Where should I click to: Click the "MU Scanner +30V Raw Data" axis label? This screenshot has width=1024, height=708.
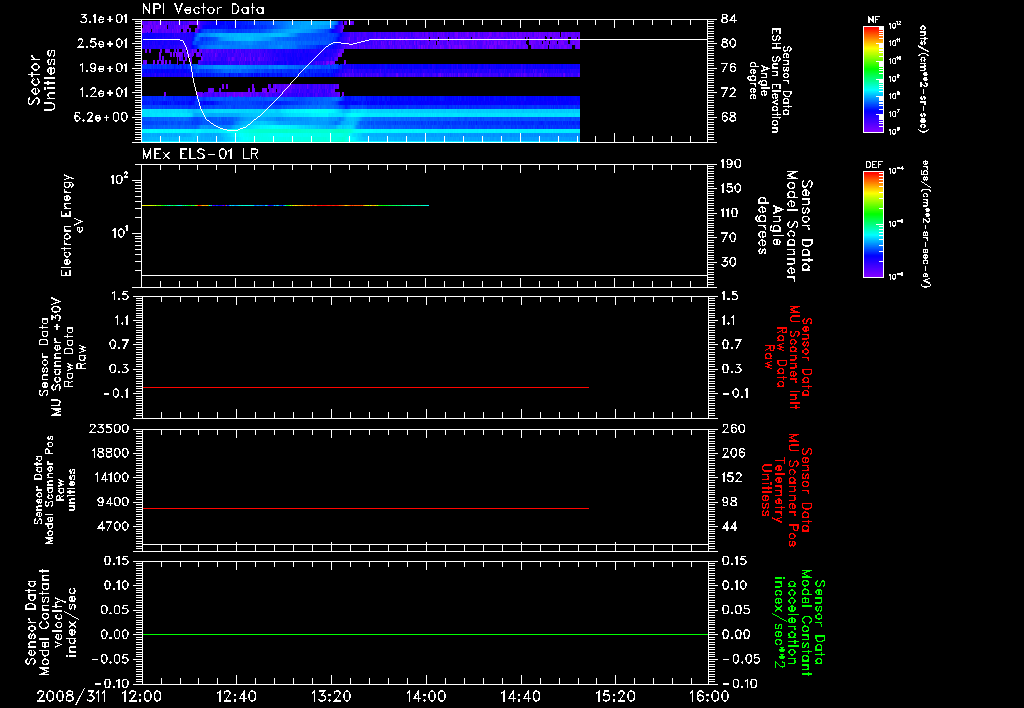(62, 356)
